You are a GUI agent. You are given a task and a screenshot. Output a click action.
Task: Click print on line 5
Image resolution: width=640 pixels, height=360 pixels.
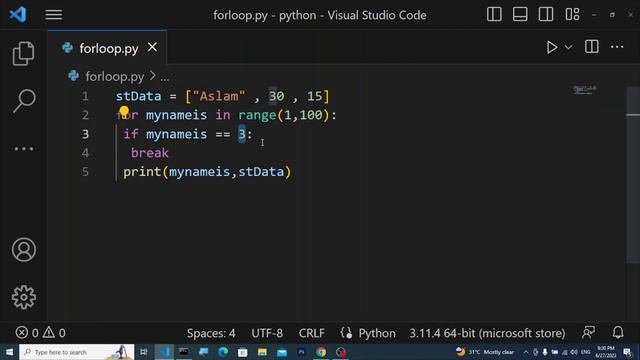click(142, 172)
